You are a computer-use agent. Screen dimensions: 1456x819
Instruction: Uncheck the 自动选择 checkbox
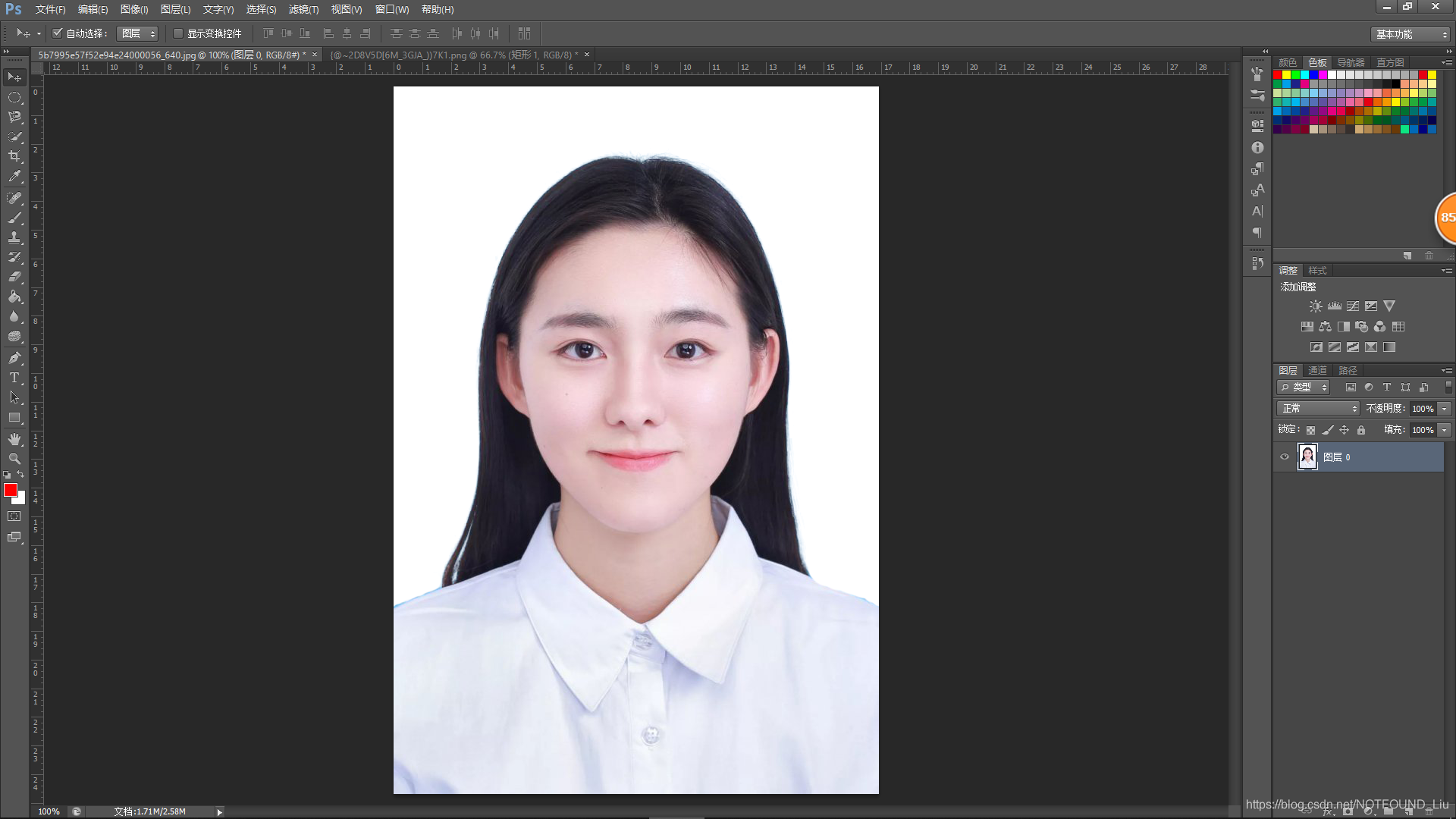(x=58, y=33)
